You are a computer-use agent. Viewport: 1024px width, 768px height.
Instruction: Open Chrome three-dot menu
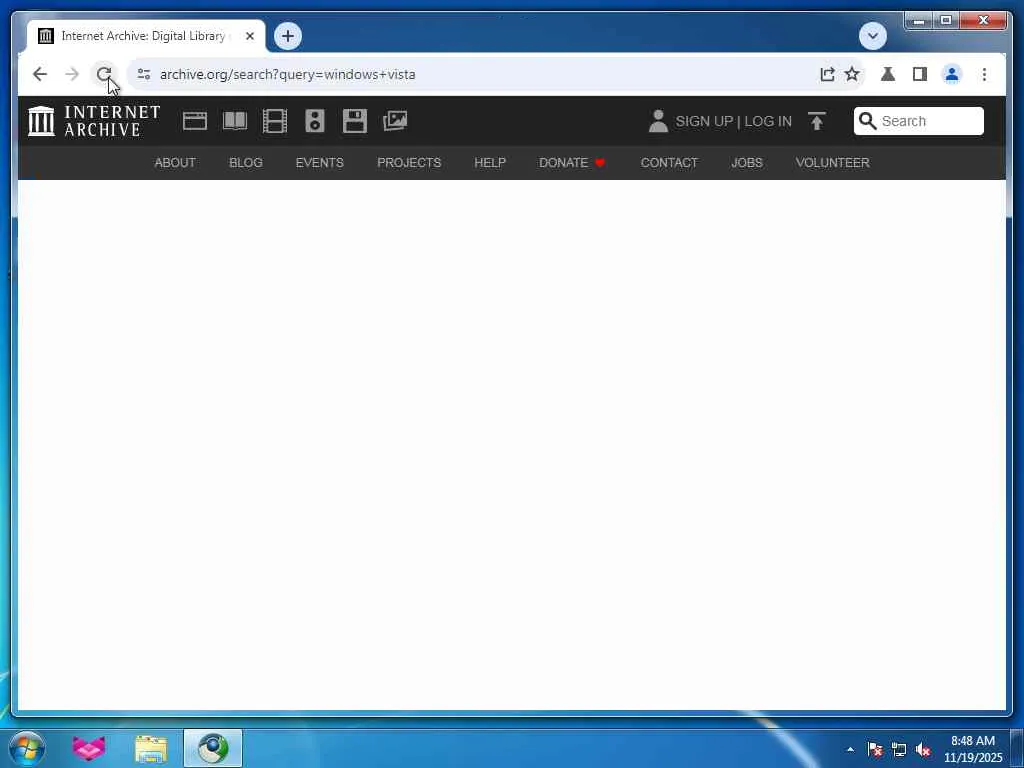984,74
